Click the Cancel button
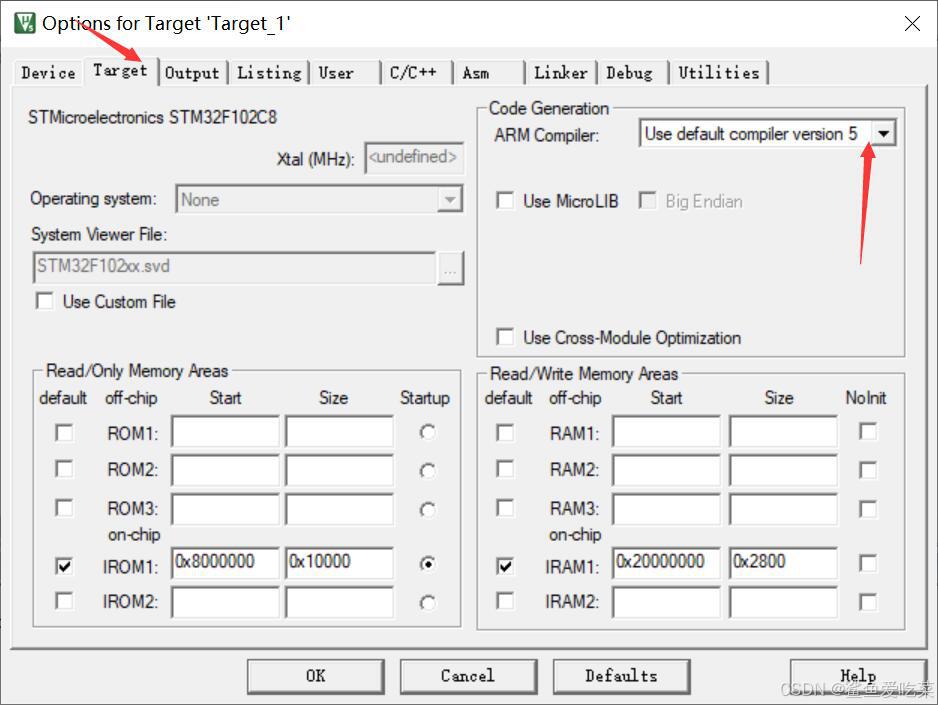This screenshot has width=938, height=705. click(x=468, y=676)
